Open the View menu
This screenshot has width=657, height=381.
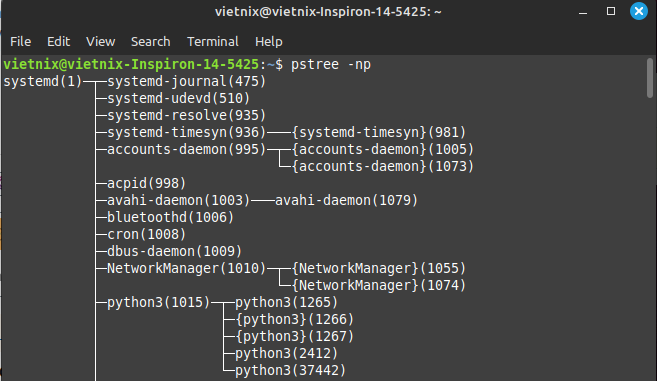(x=100, y=41)
